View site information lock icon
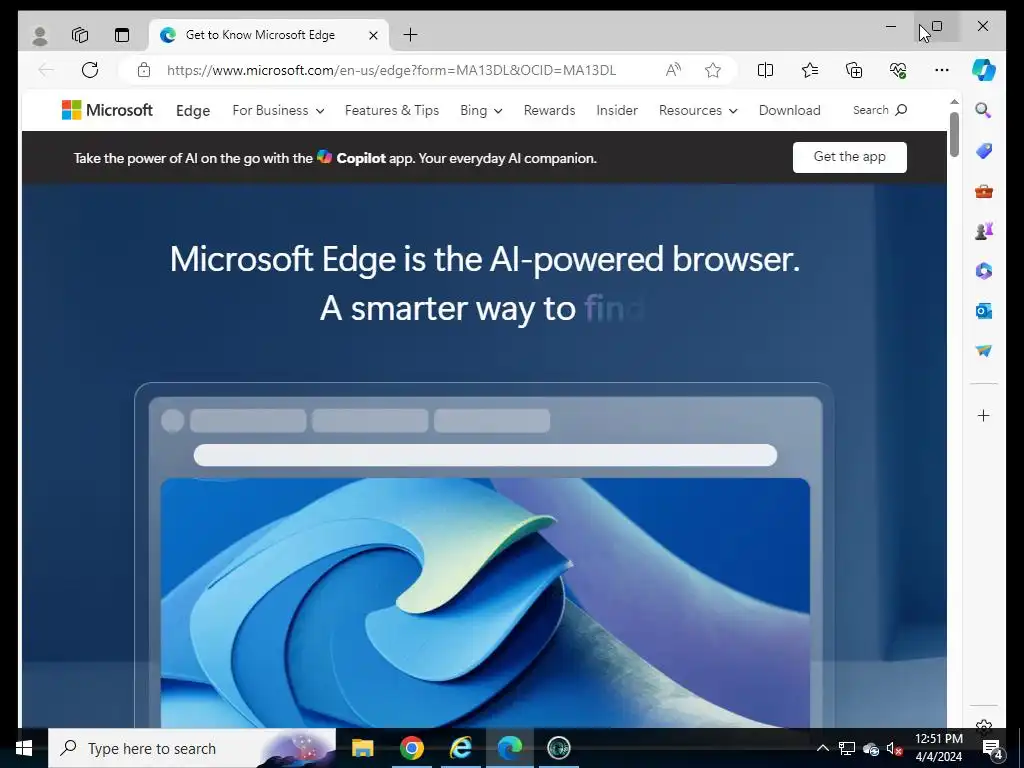This screenshot has width=1024, height=768. [144, 70]
